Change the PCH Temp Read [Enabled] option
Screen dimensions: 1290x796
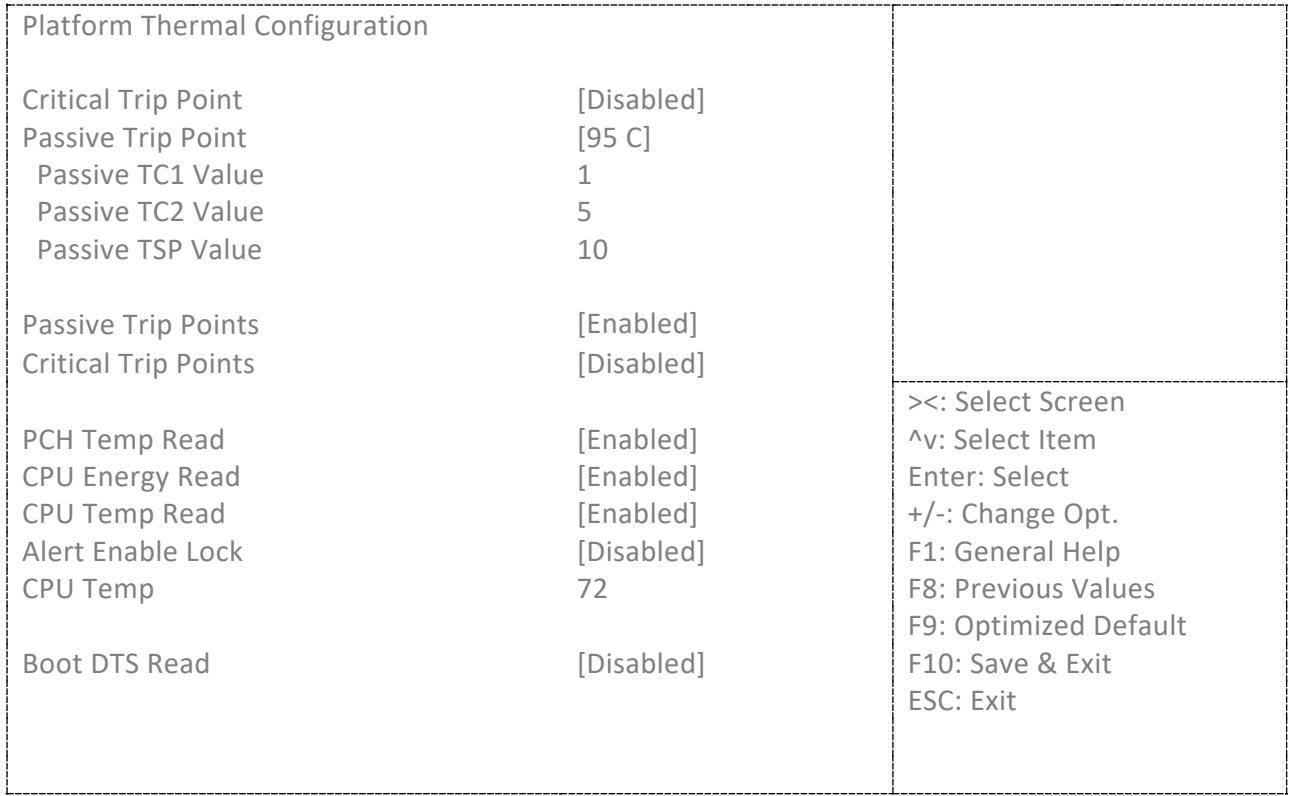pyautogui.click(x=638, y=438)
